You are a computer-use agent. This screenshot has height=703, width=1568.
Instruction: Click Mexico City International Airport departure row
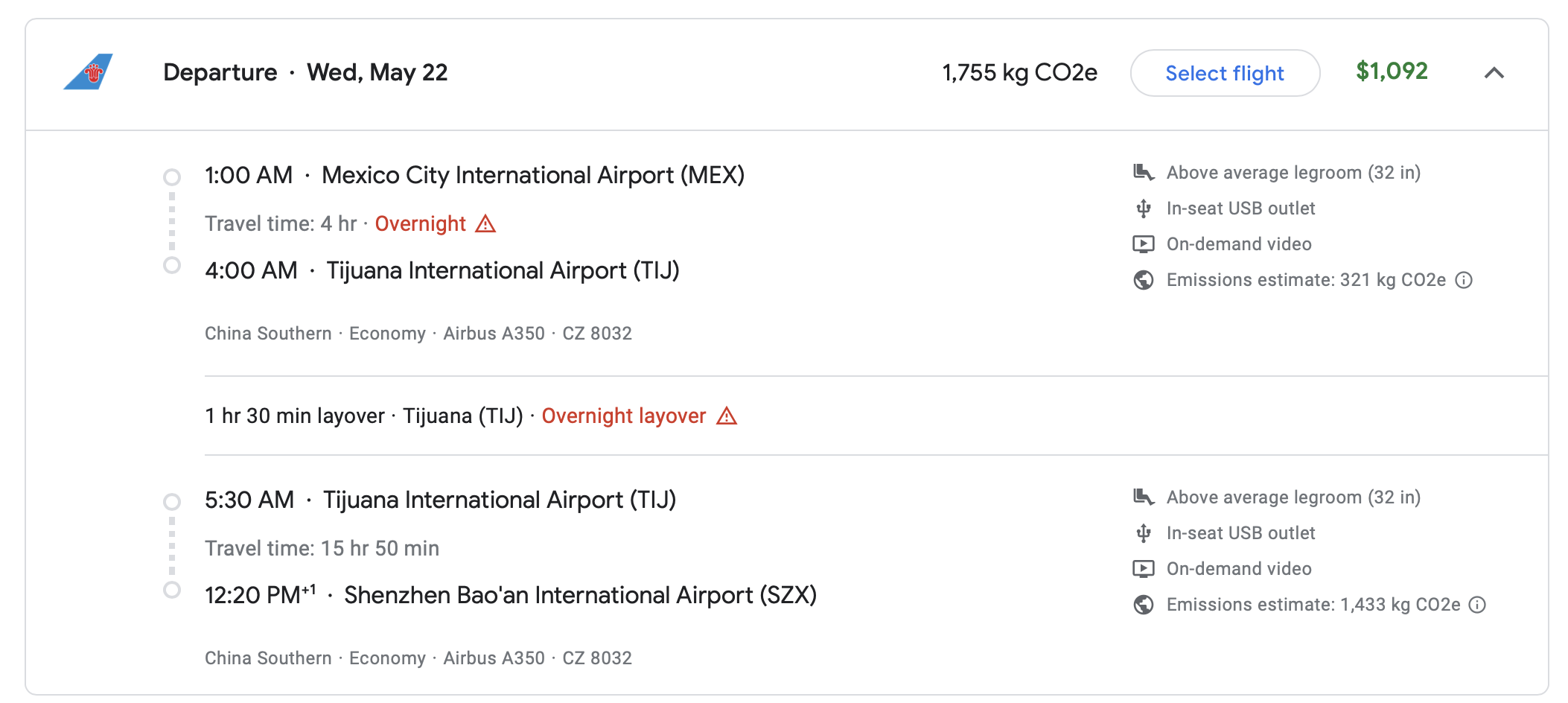click(x=474, y=176)
